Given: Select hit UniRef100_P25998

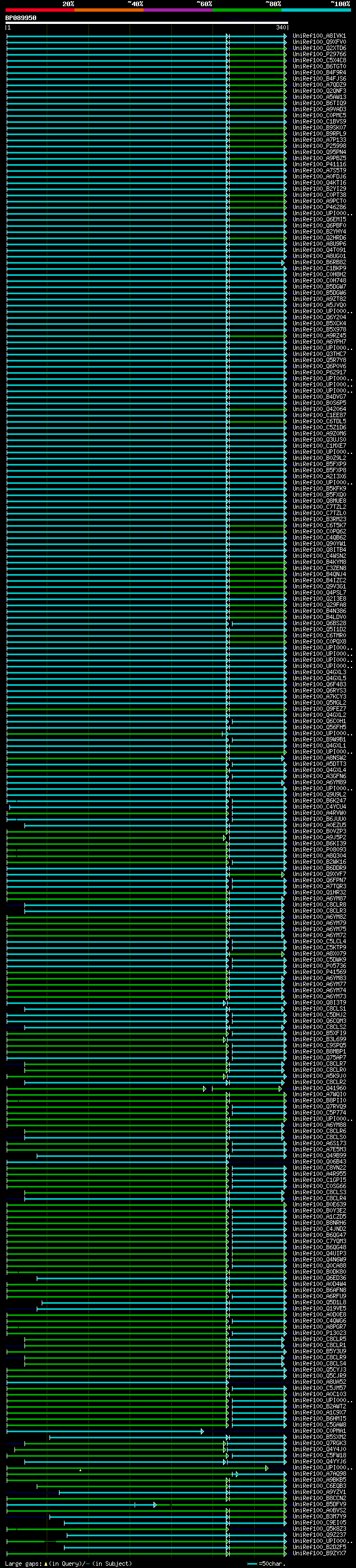Looking at the screenshot, I should (319, 146).
